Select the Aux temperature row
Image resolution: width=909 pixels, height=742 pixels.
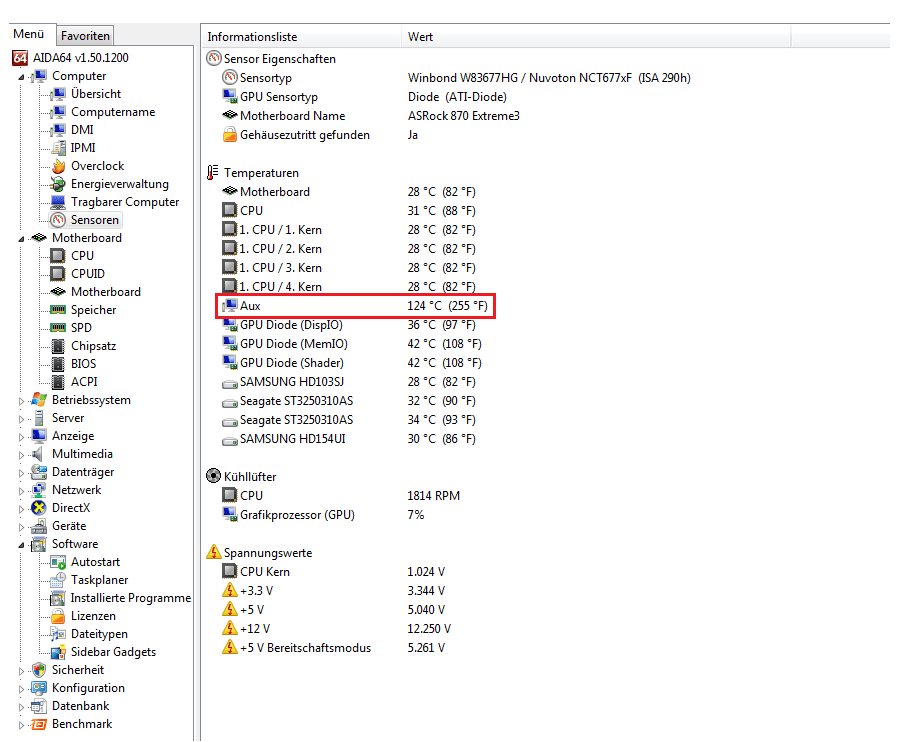pyautogui.click(x=355, y=305)
